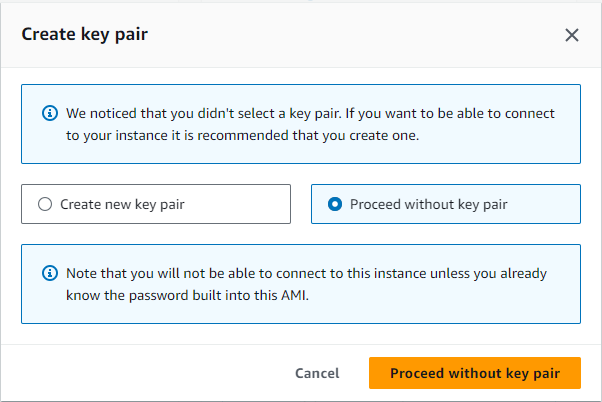This screenshot has width=602, height=402.
Task: Click the lower blue AMI note banner
Action: click(x=301, y=284)
